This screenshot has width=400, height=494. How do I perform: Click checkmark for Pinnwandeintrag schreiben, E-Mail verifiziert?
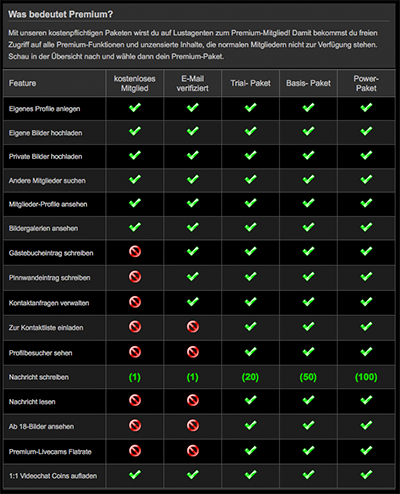coord(193,276)
